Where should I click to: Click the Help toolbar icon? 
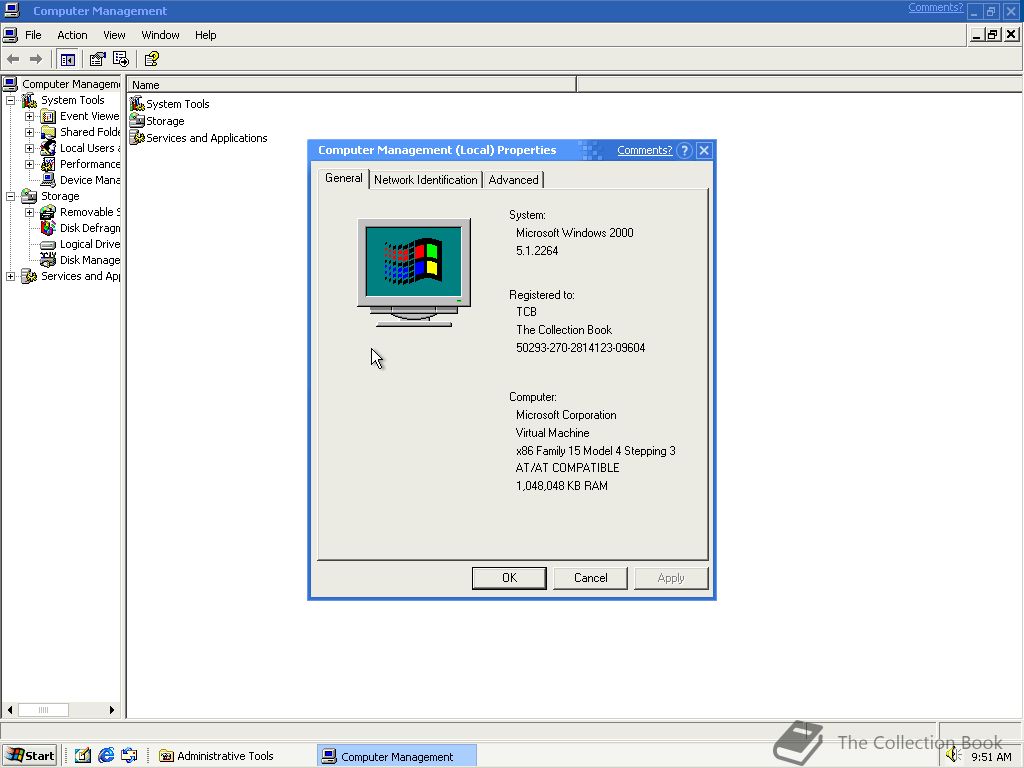tap(152, 59)
